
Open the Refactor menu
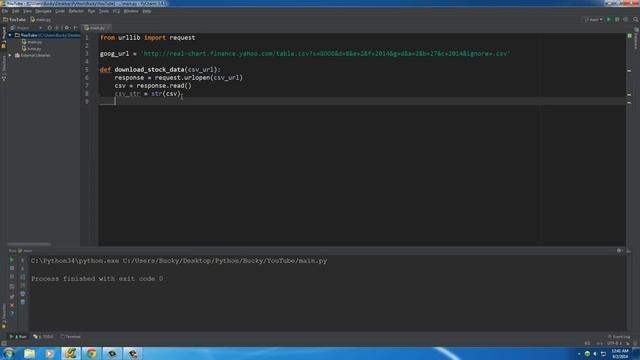[x=76, y=11]
